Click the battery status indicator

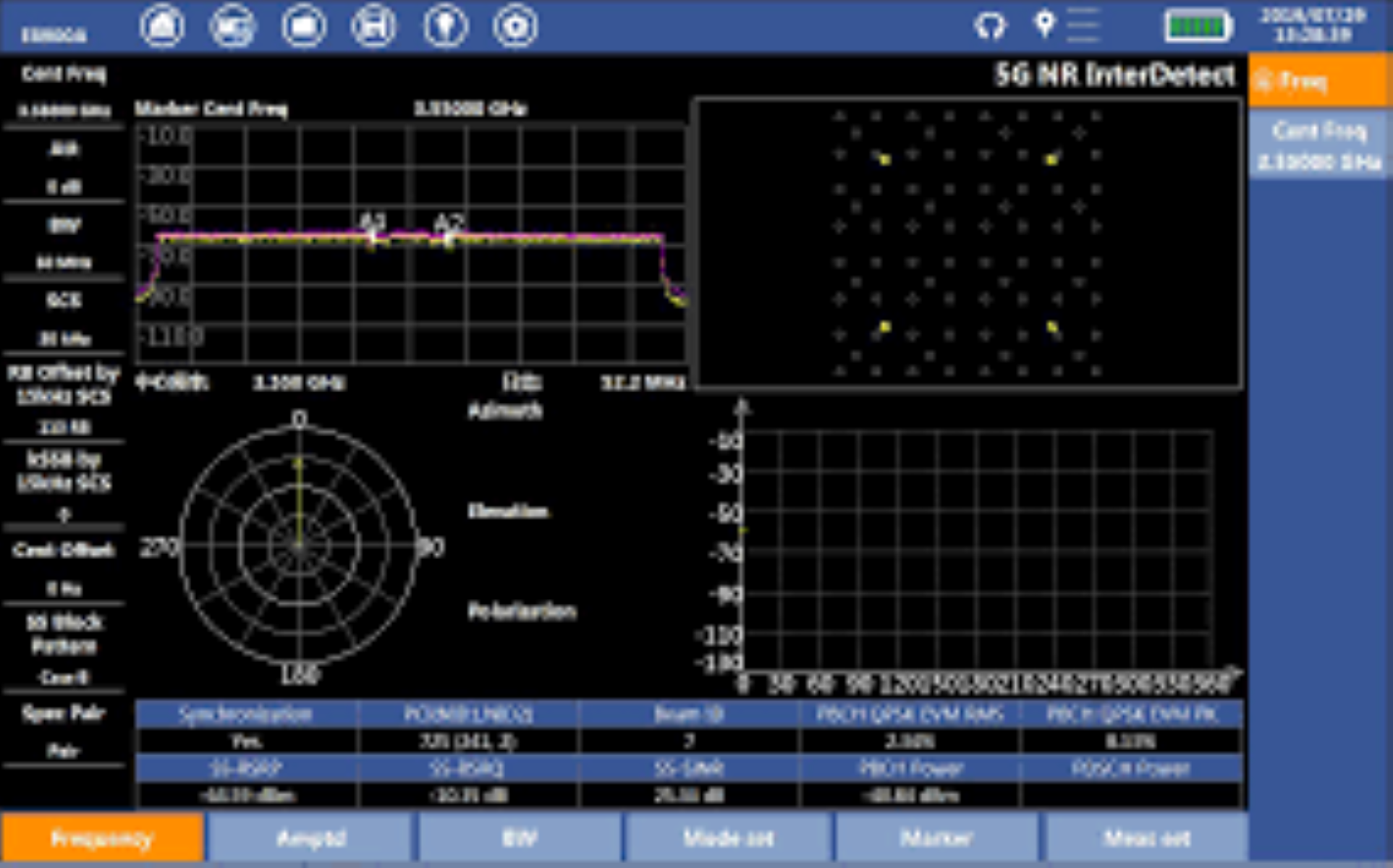(x=1198, y=27)
